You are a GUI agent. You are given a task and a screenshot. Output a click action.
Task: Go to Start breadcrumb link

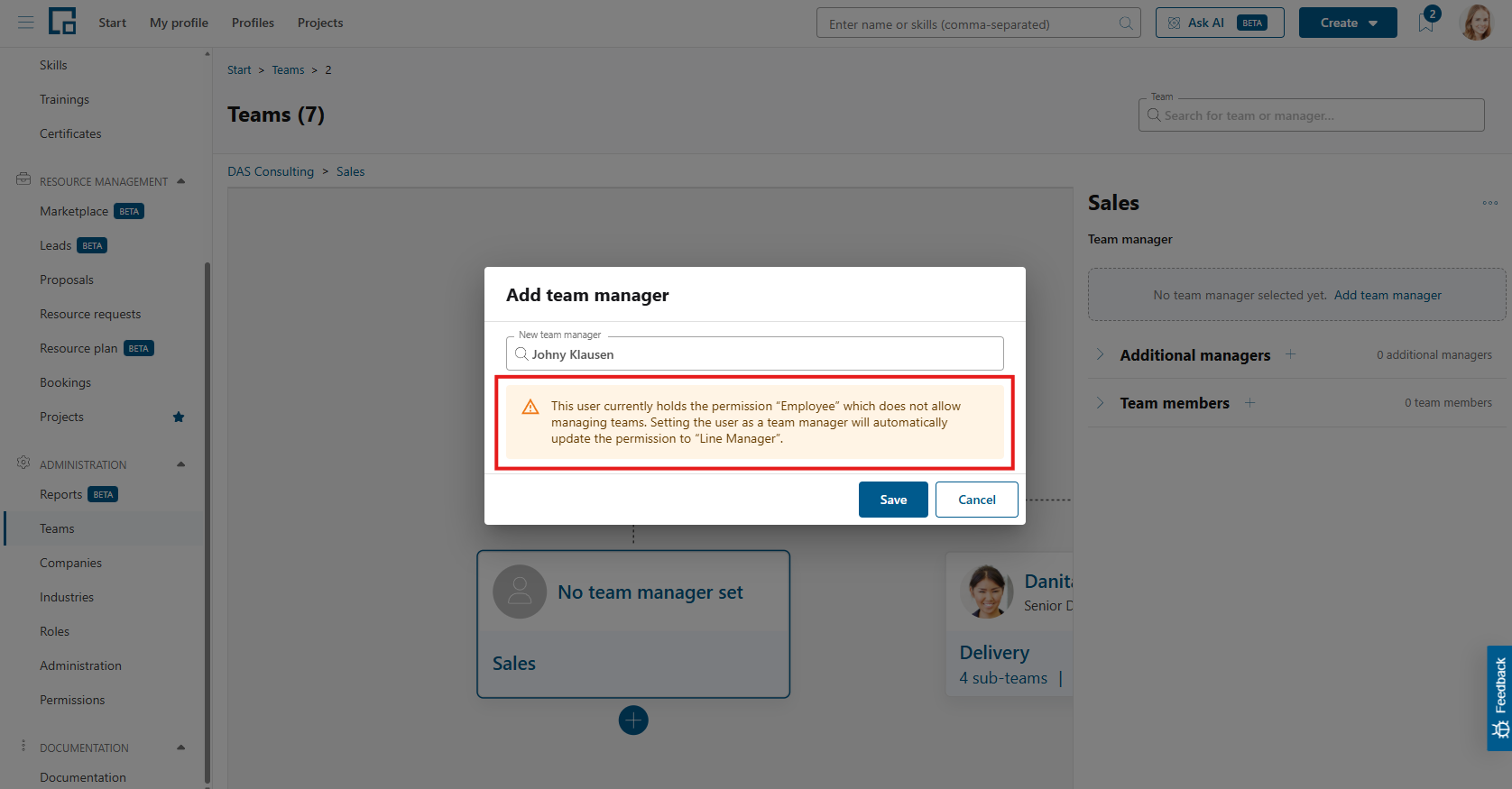[x=239, y=70]
